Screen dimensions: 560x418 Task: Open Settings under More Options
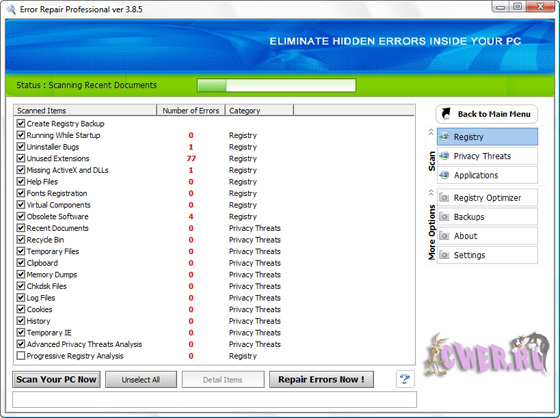487,255
